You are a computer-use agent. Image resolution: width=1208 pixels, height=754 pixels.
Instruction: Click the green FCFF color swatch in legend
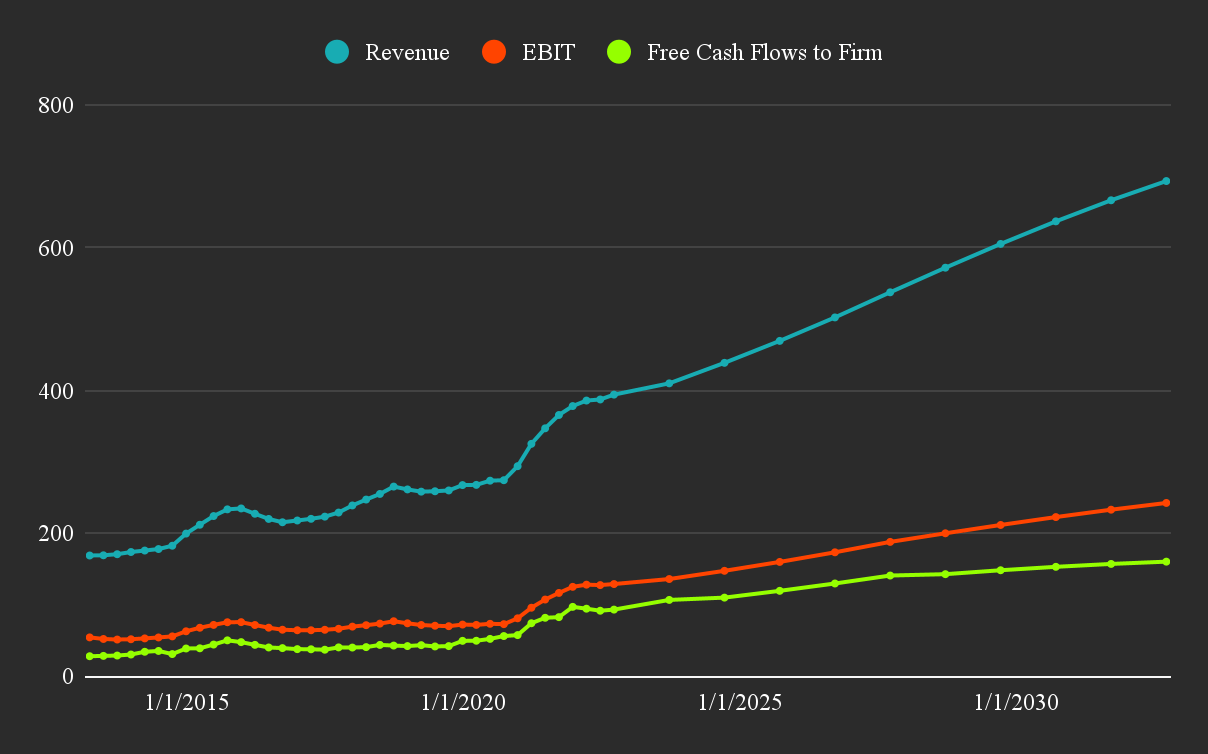tap(618, 52)
